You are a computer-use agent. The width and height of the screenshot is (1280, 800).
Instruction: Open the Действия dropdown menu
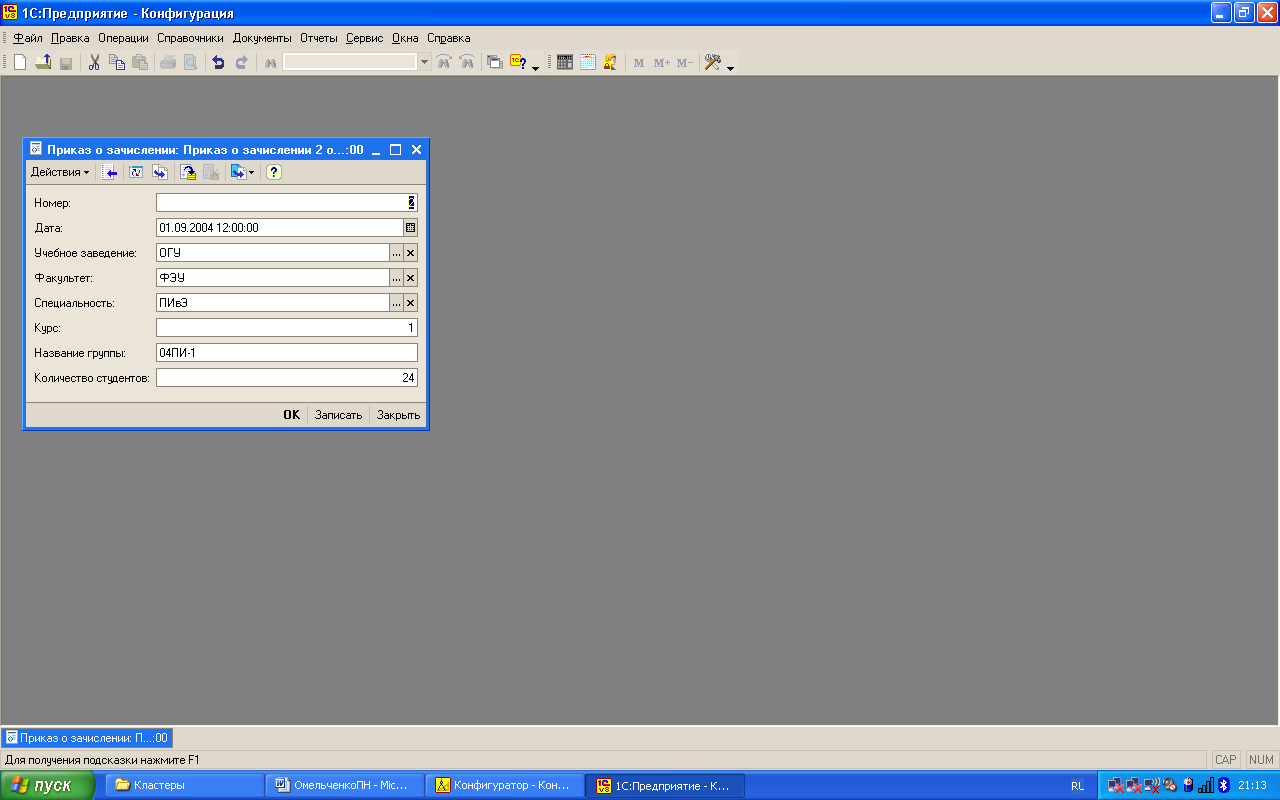click(60, 172)
